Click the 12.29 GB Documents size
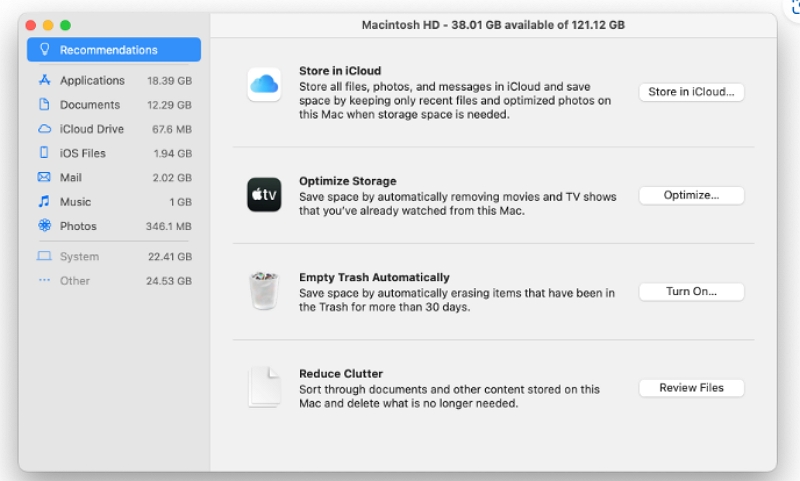 pyautogui.click(x=169, y=105)
